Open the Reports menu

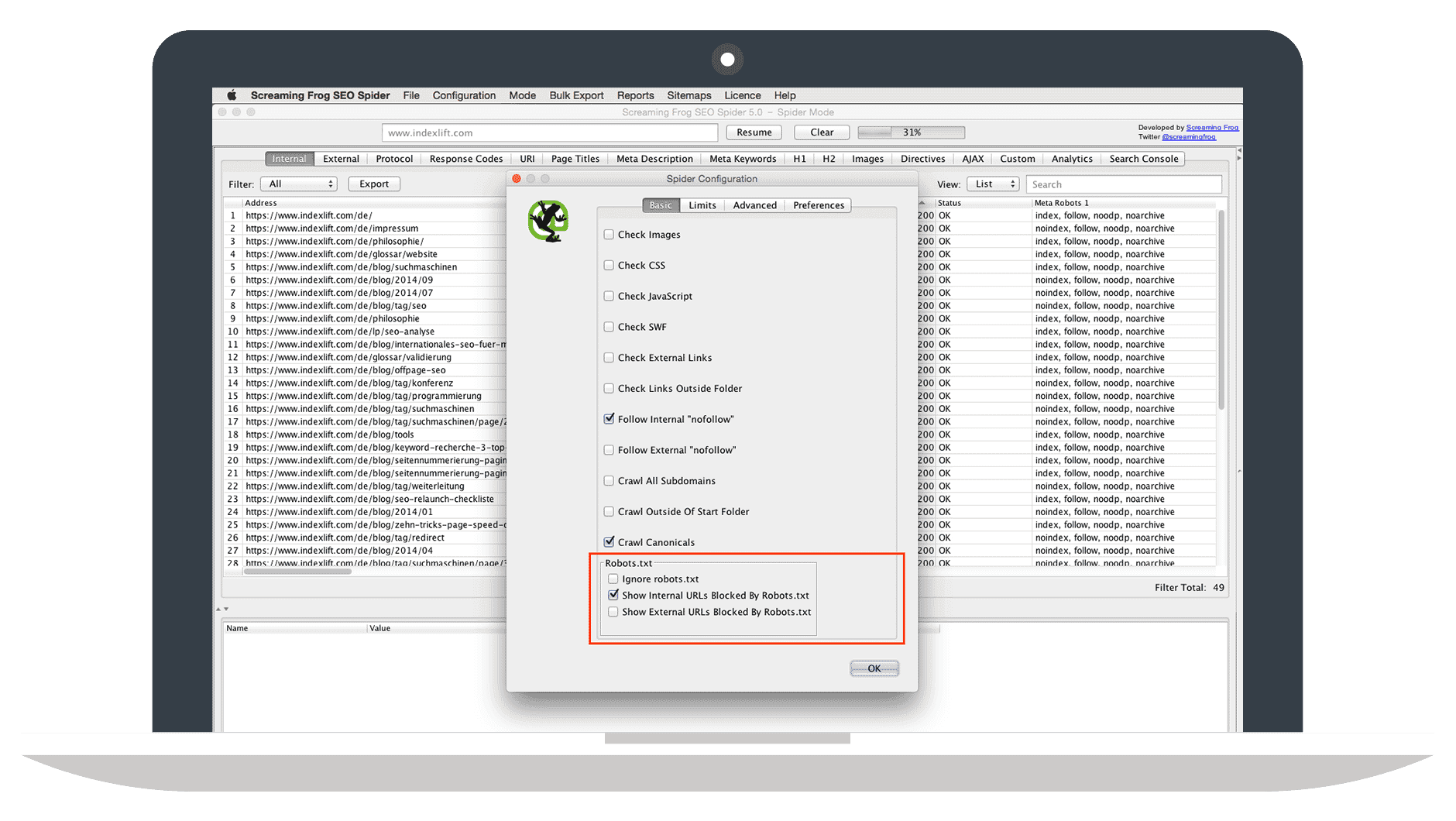click(636, 95)
